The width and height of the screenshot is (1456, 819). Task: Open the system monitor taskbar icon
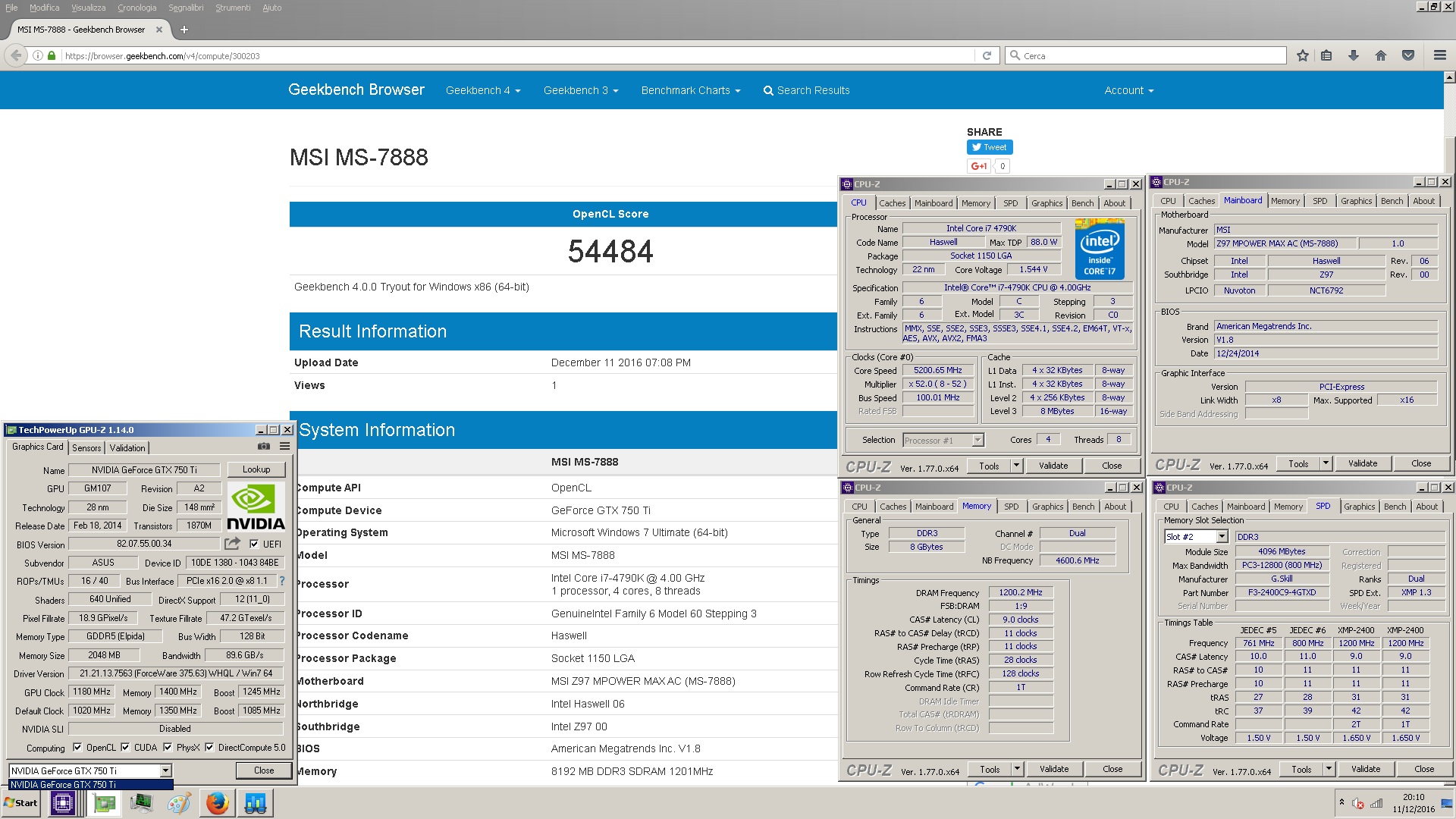(x=141, y=802)
